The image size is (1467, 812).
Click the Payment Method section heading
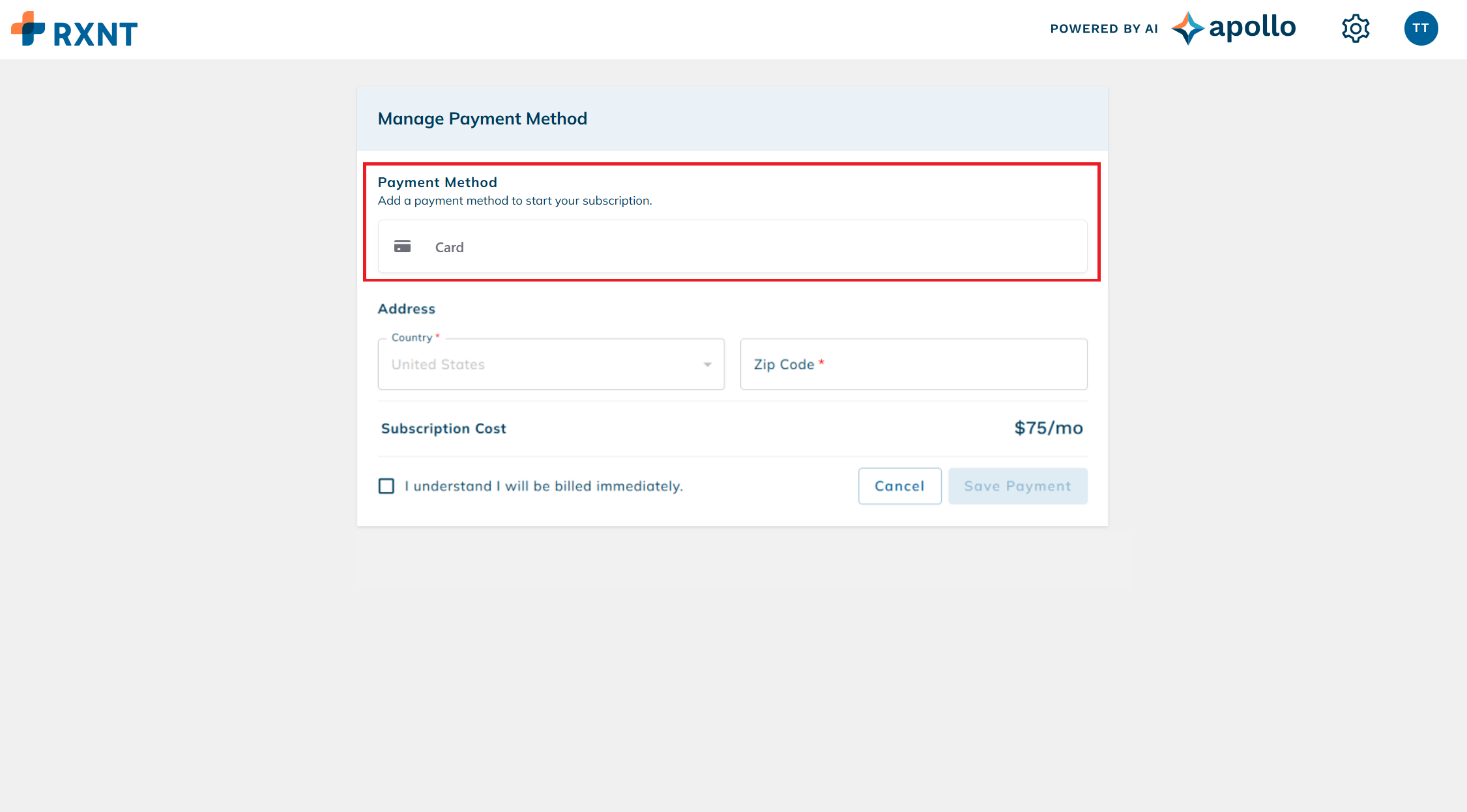(x=437, y=182)
